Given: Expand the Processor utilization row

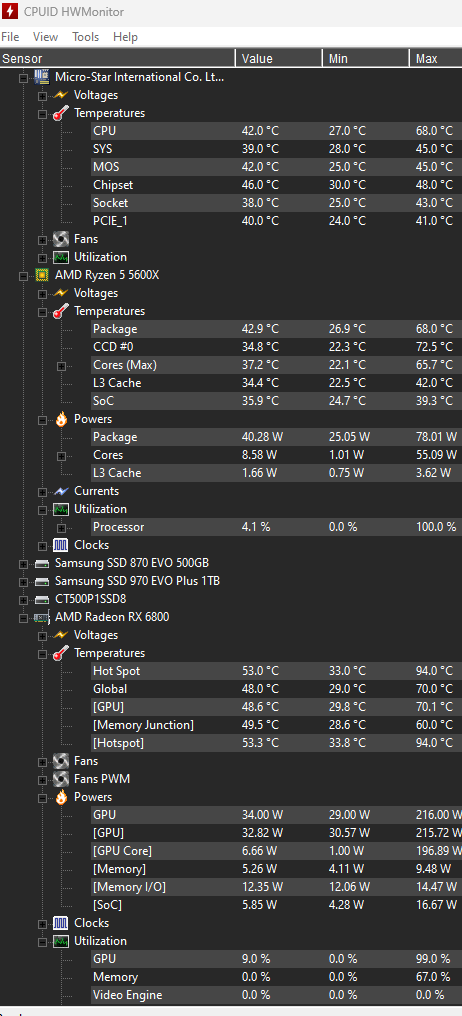Looking at the screenshot, I should point(62,527).
